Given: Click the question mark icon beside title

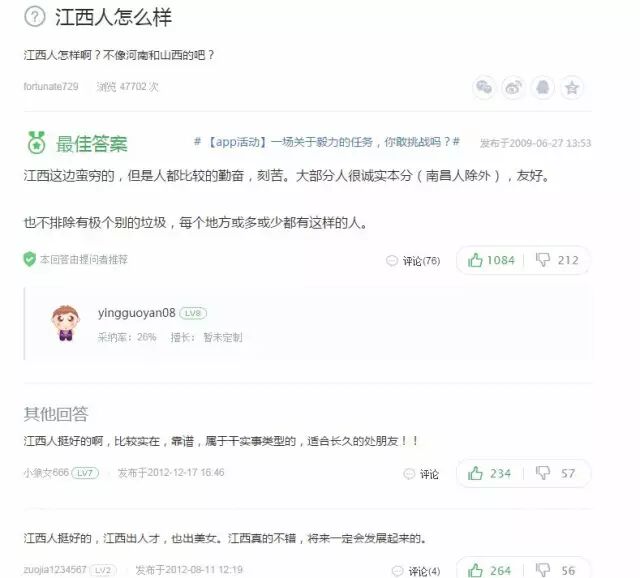Looking at the screenshot, I should (x=35, y=17).
